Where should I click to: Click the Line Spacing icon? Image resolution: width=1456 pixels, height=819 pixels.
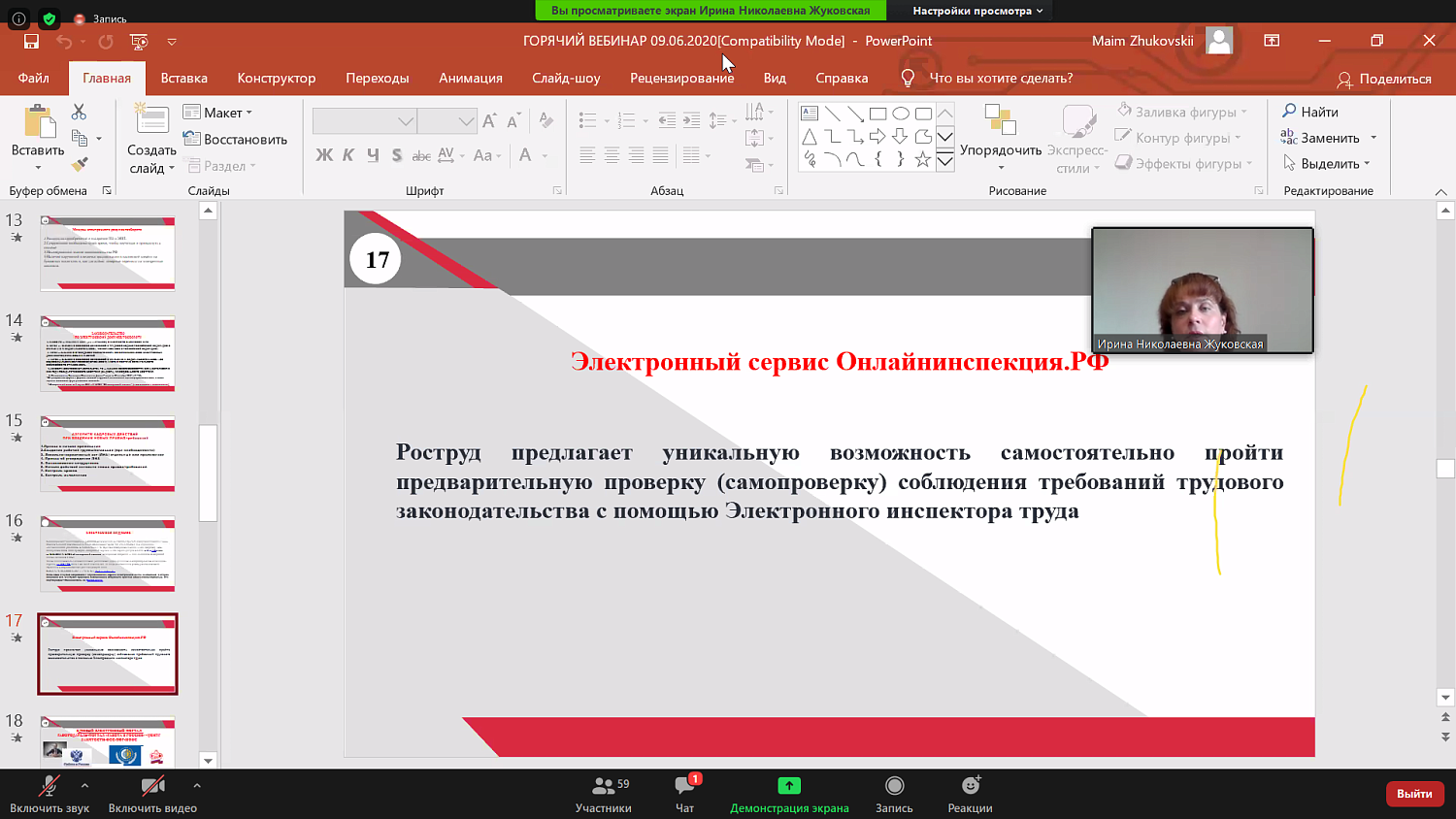[716, 120]
